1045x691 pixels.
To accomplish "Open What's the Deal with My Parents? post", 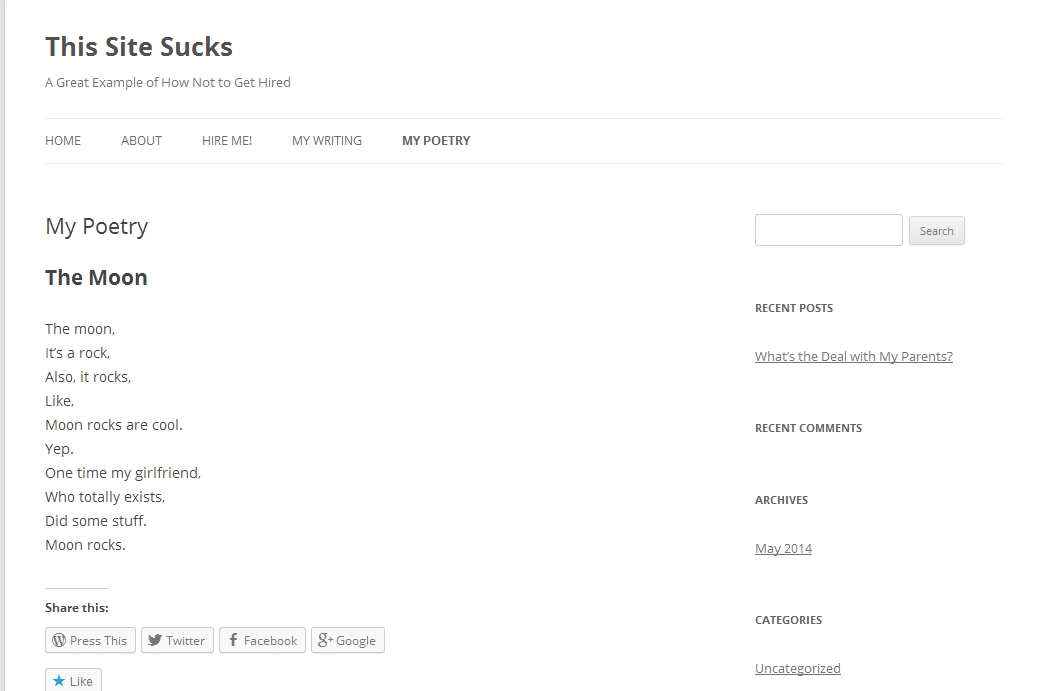I will 854,356.
